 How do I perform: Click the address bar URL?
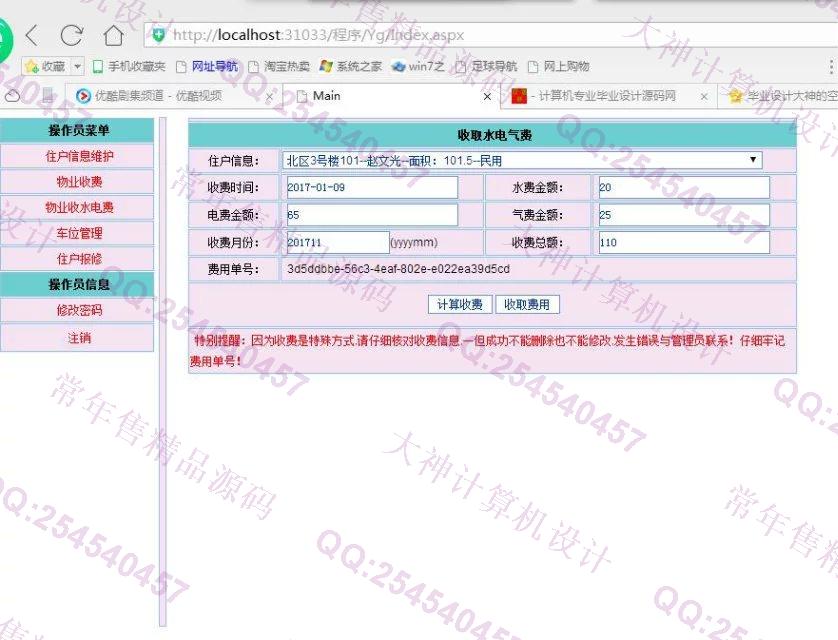coord(319,35)
